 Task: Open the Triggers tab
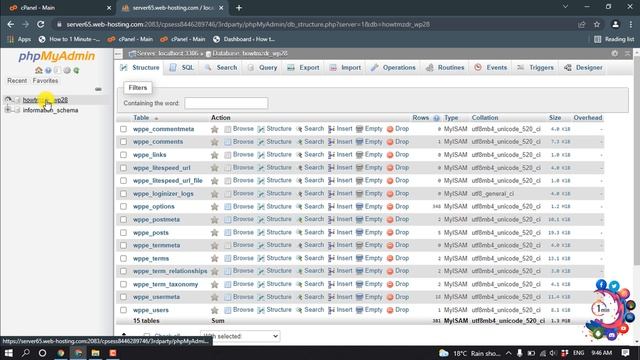point(535,68)
